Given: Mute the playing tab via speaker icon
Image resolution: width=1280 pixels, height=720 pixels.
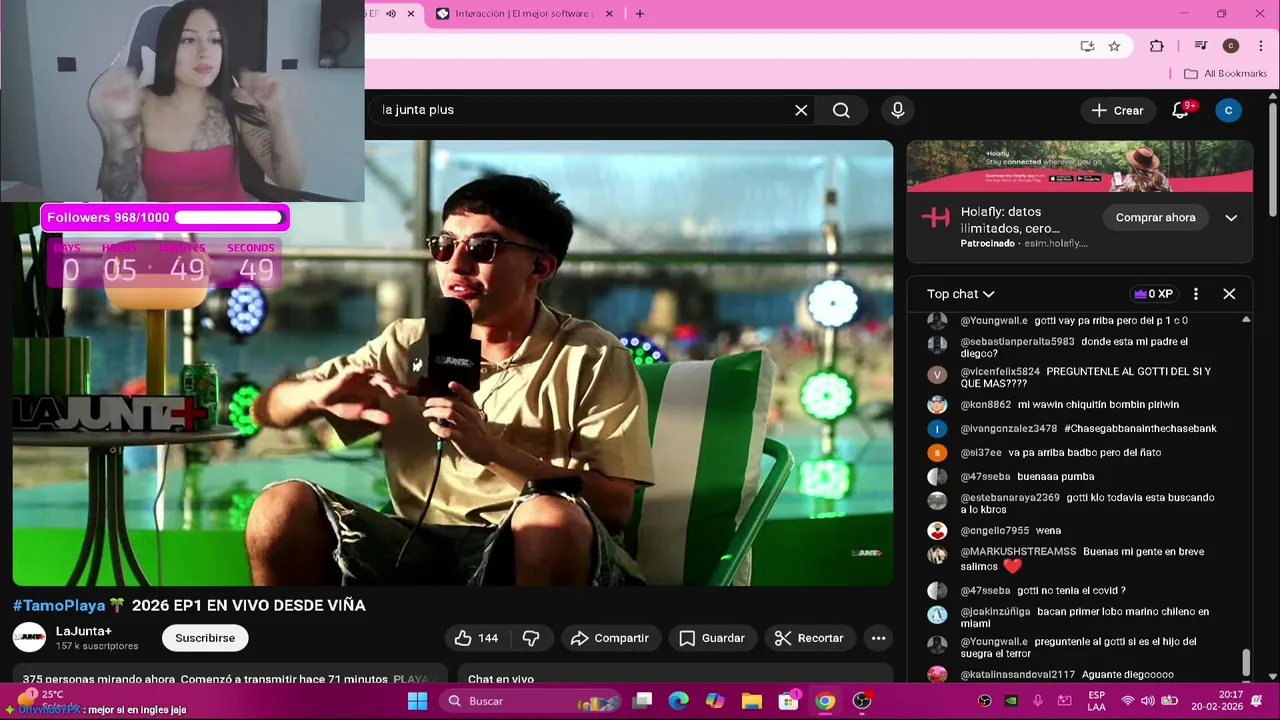Looking at the screenshot, I should [x=391, y=14].
